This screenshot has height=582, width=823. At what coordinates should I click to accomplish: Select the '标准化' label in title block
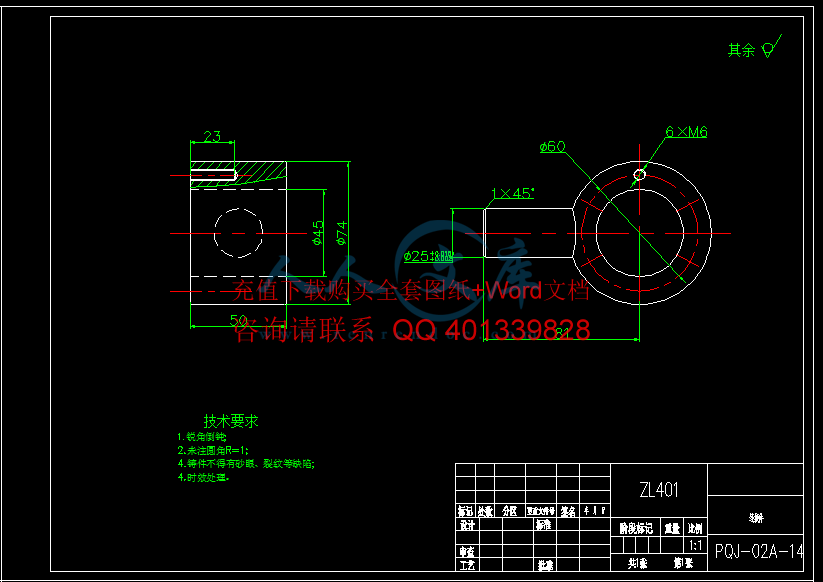[x=544, y=525]
